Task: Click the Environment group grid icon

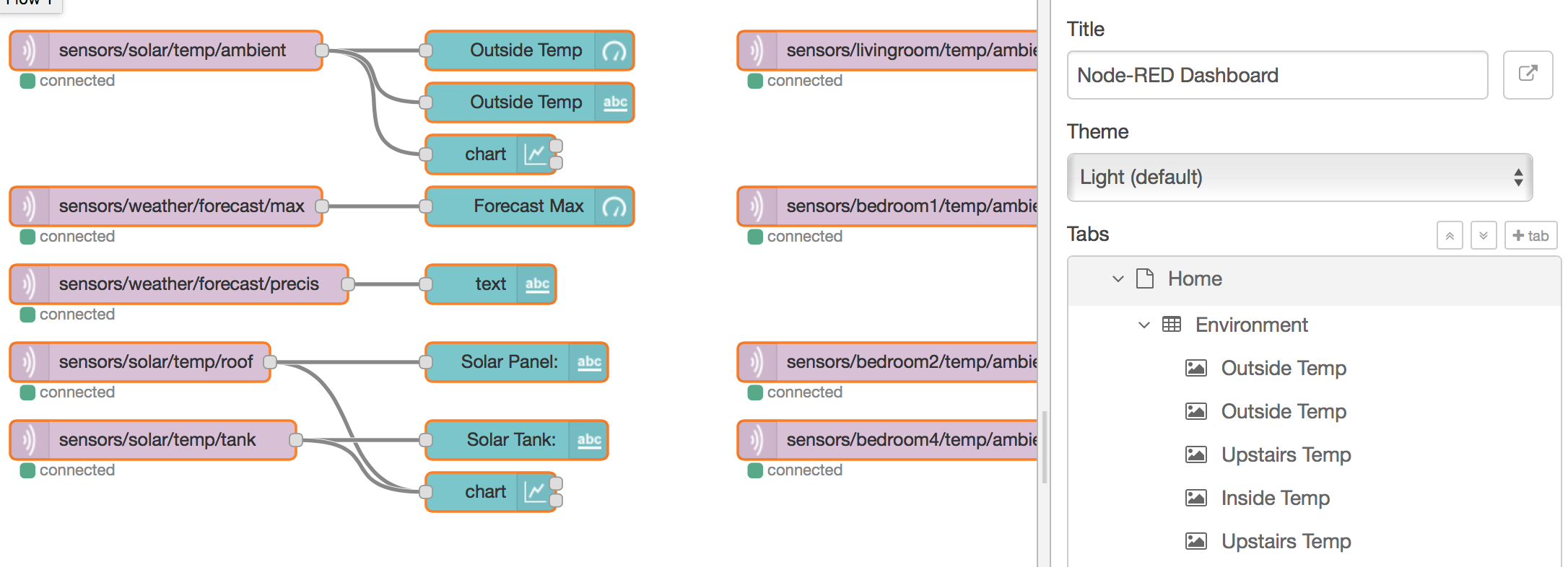Action: (x=1172, y=325)
